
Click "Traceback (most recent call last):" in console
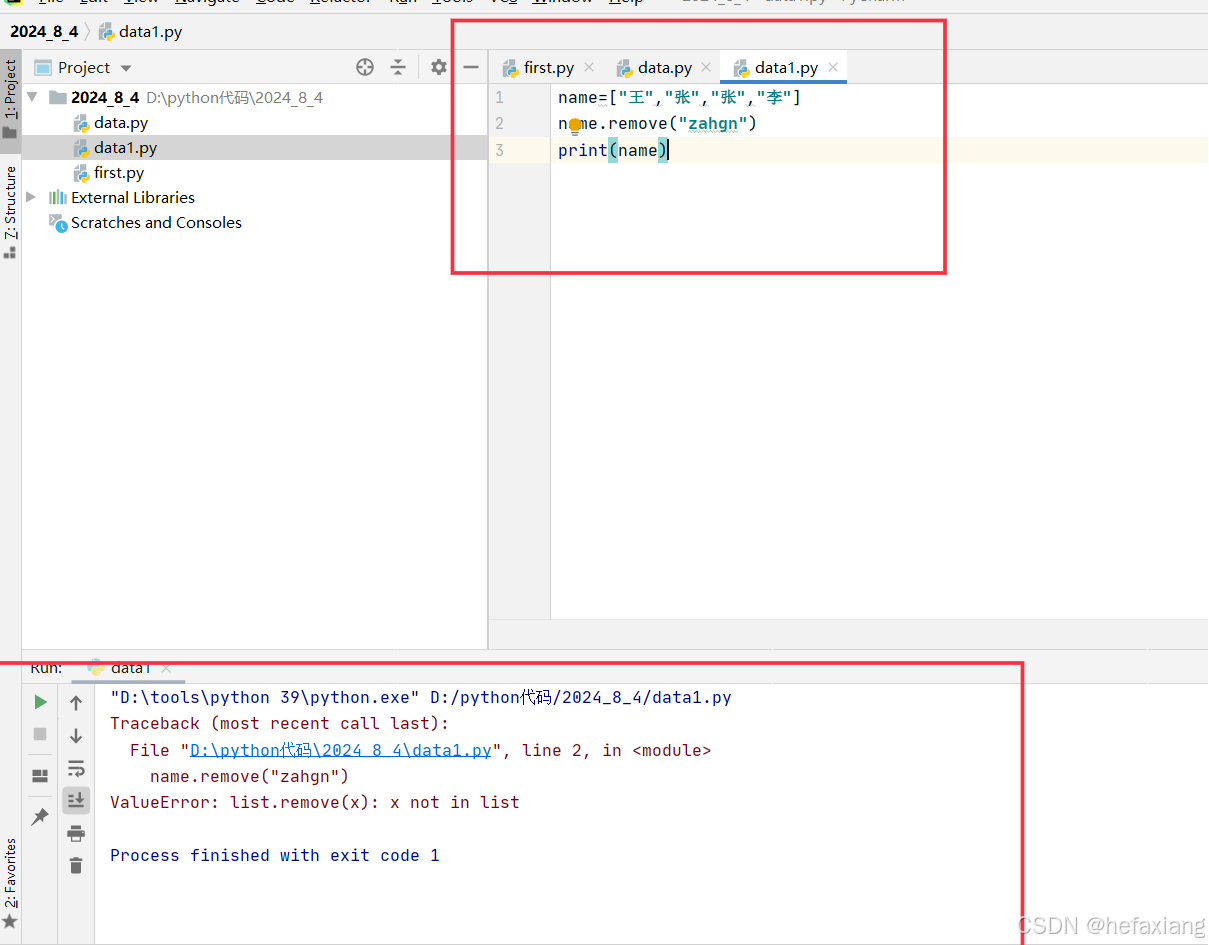(x=280, y=723)
